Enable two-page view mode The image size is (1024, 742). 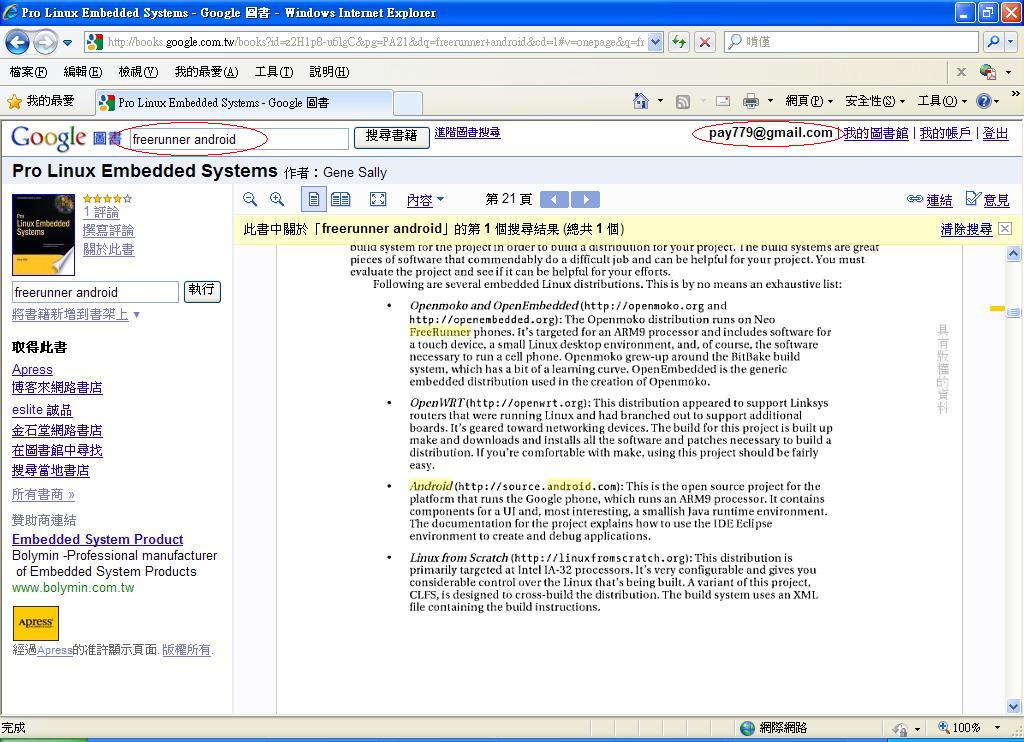tap(341, 199)
